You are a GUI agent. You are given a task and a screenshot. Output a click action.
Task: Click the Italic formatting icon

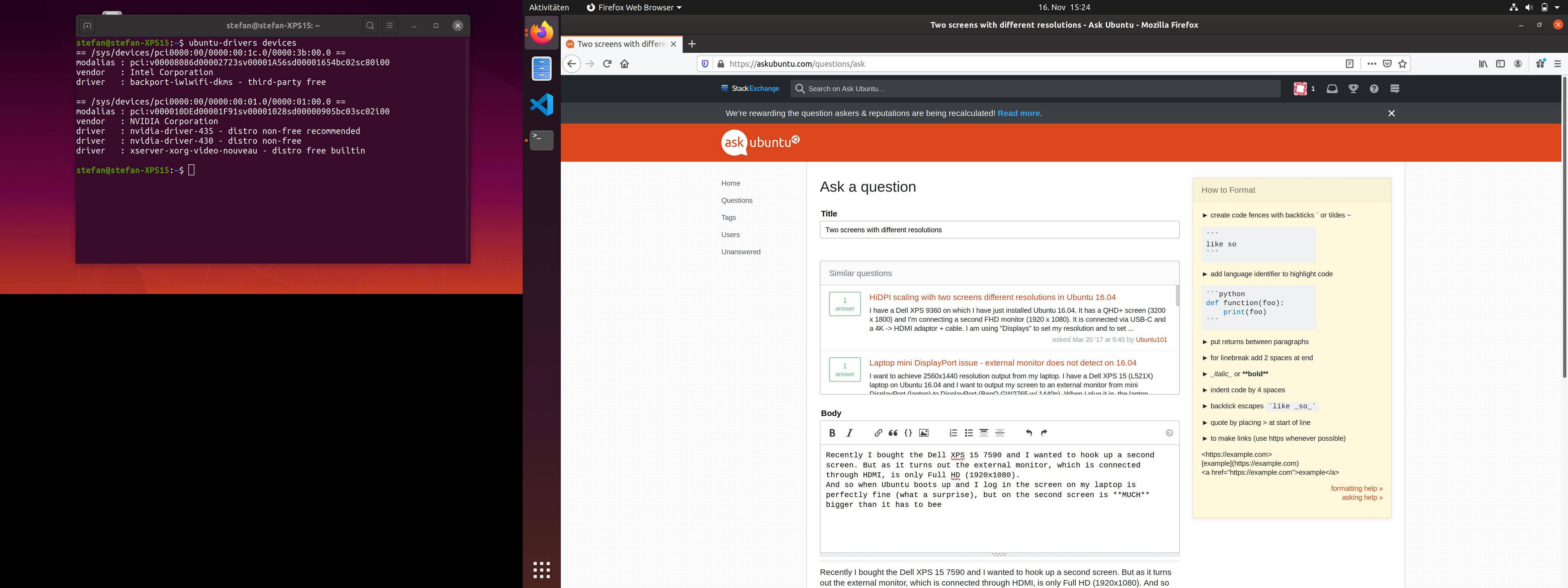pyautogui.click(x=850, y=433)
